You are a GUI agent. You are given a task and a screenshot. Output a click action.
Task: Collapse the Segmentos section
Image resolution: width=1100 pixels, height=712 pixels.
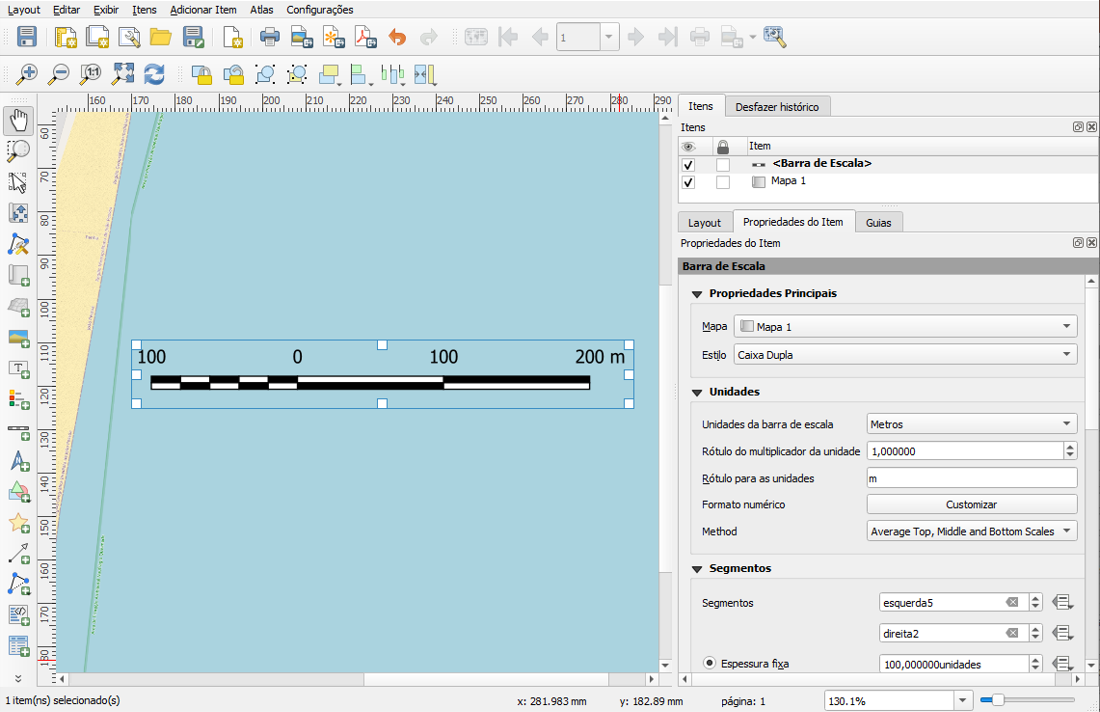[x=697, y=569]
